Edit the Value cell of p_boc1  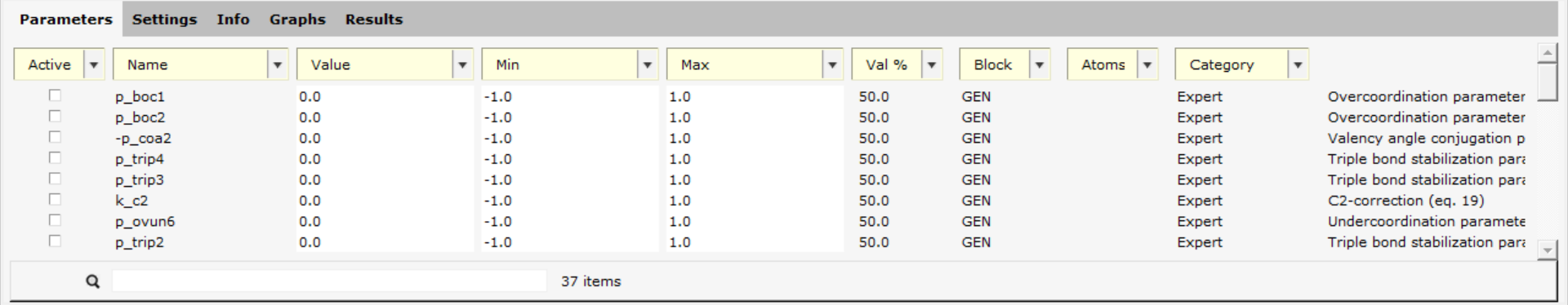(x=385, y=96)
